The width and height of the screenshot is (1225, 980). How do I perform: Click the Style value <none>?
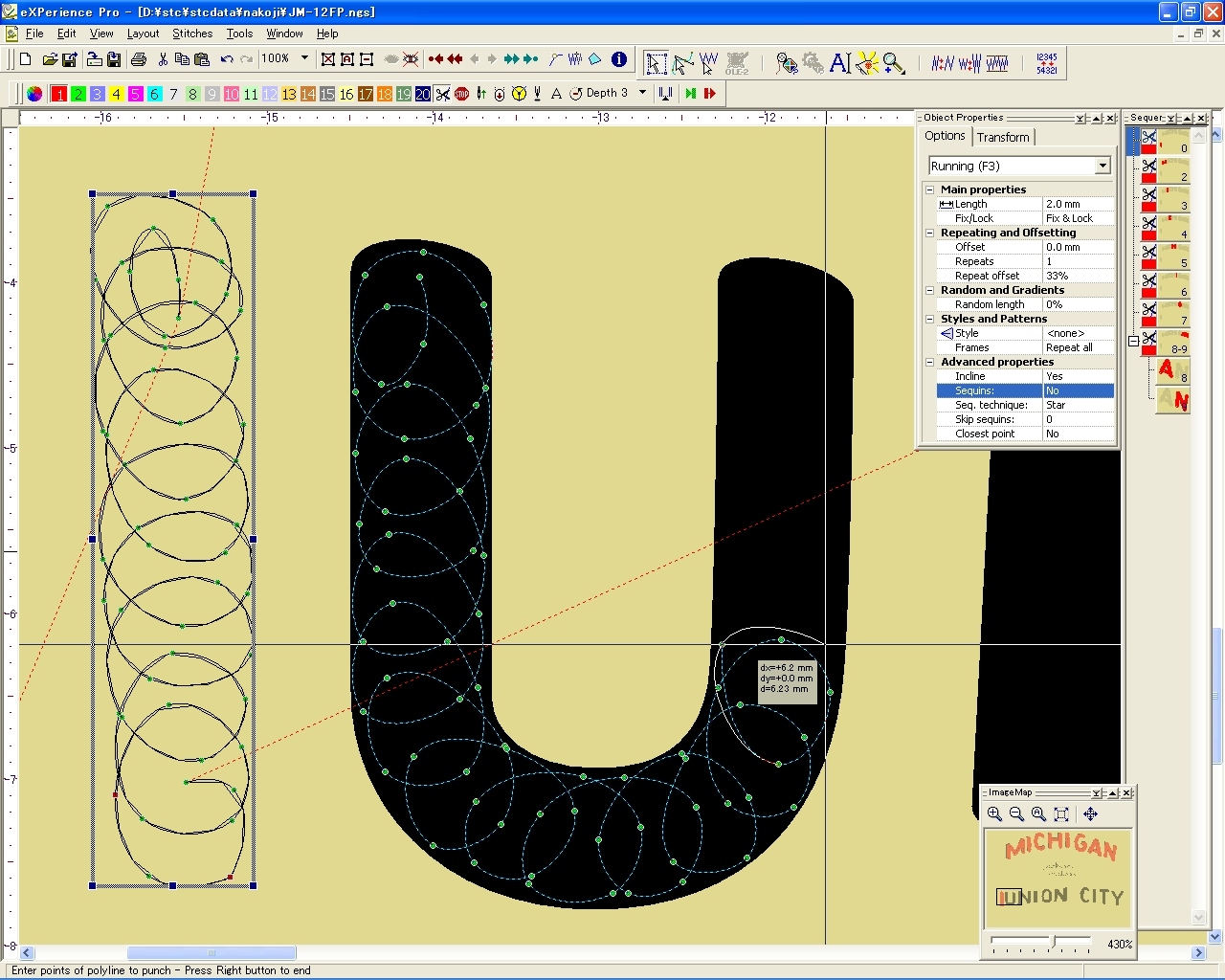pyautogui.click(x=1079, y=333)
